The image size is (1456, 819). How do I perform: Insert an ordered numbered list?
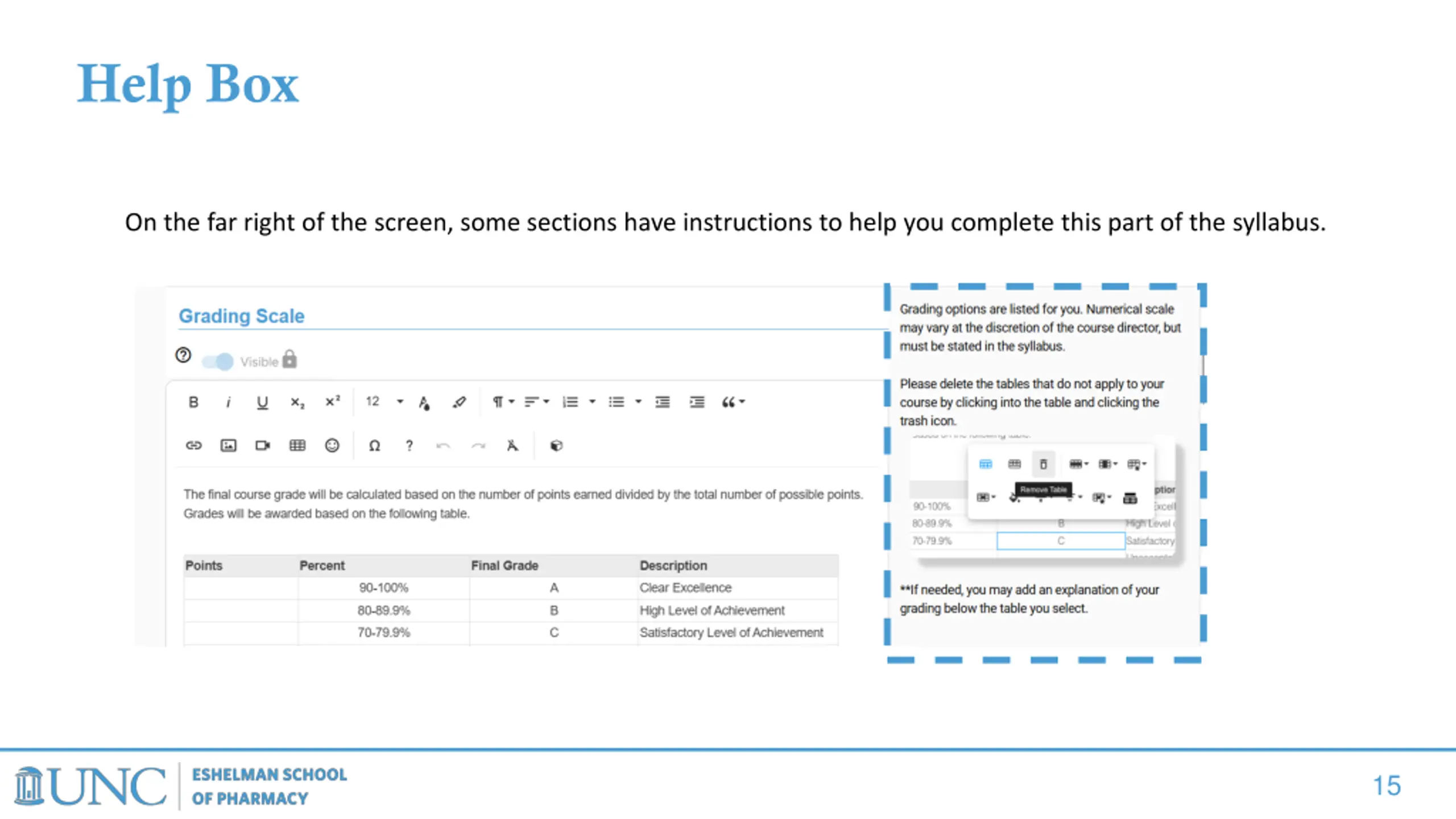point(570,402)
